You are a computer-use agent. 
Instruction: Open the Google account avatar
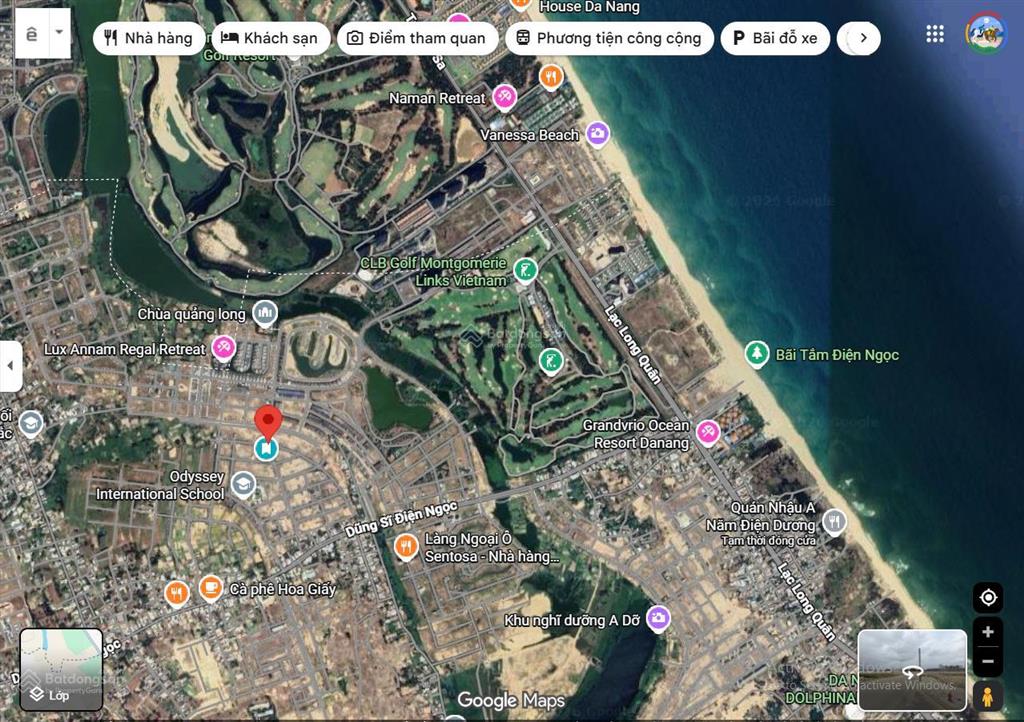tap(986, 33)
